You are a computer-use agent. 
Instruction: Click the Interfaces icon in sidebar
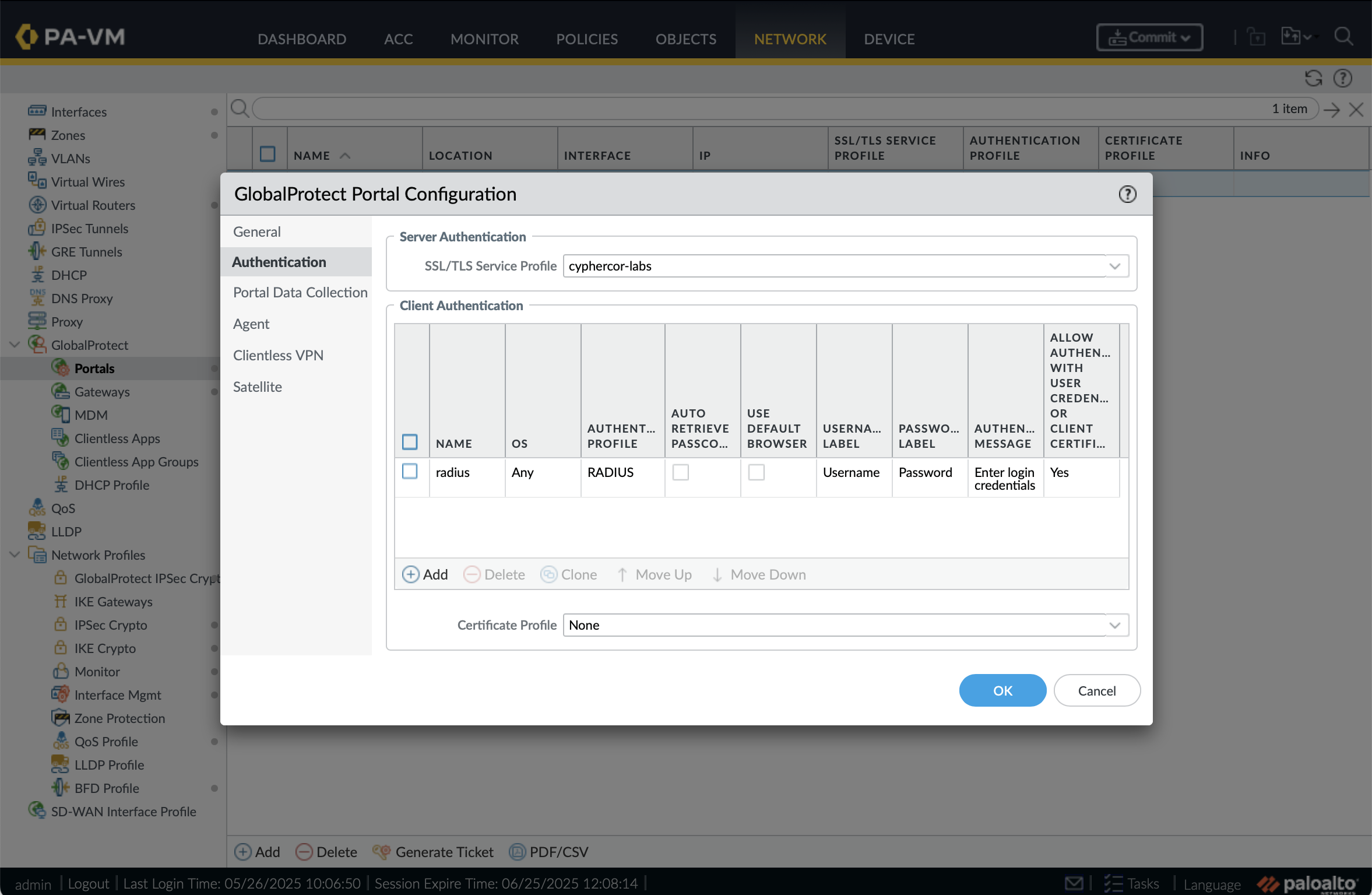[x=37, y=111]
